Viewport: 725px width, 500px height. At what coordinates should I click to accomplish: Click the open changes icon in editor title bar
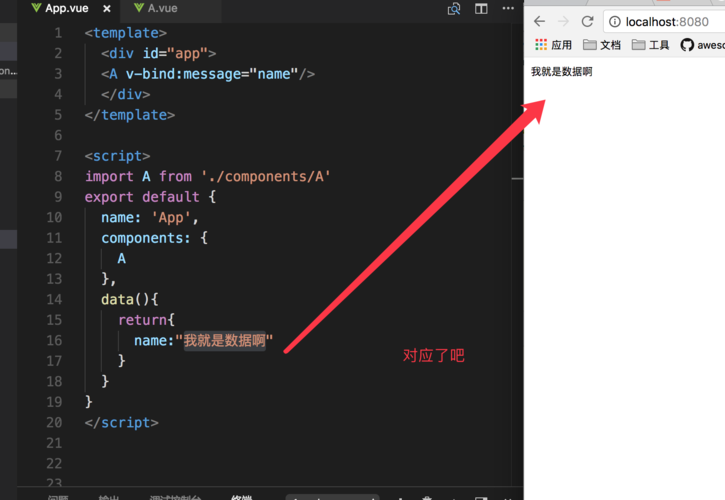(x=454, y=9)
